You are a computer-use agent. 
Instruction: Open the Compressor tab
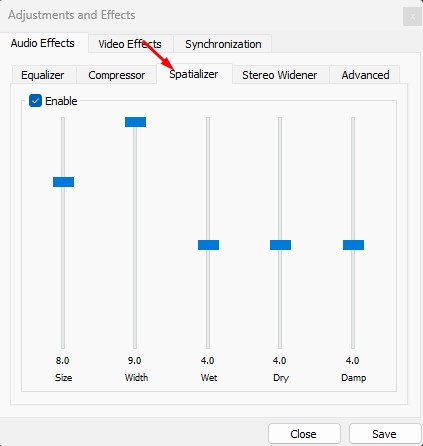[116, 75]
